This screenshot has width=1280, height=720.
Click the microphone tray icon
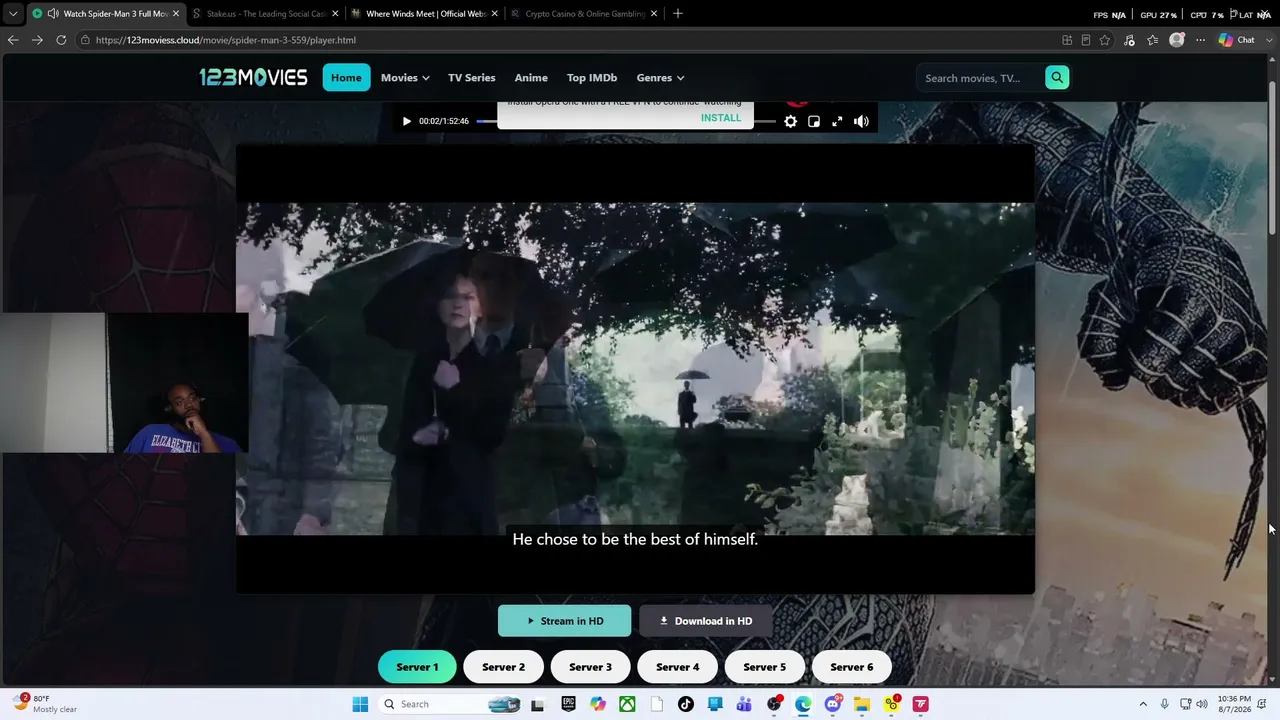[1165, 704]
